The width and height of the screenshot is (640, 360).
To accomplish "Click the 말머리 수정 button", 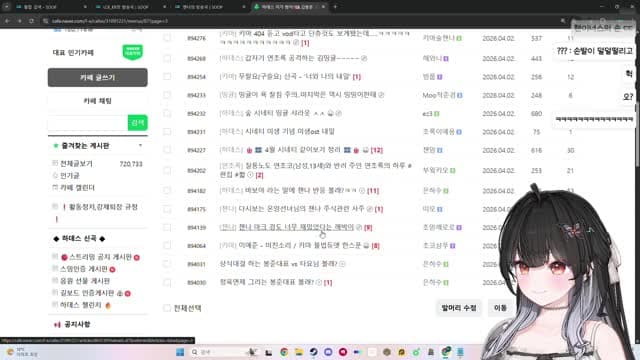I will pyautogui.click(x=459, y=308).
